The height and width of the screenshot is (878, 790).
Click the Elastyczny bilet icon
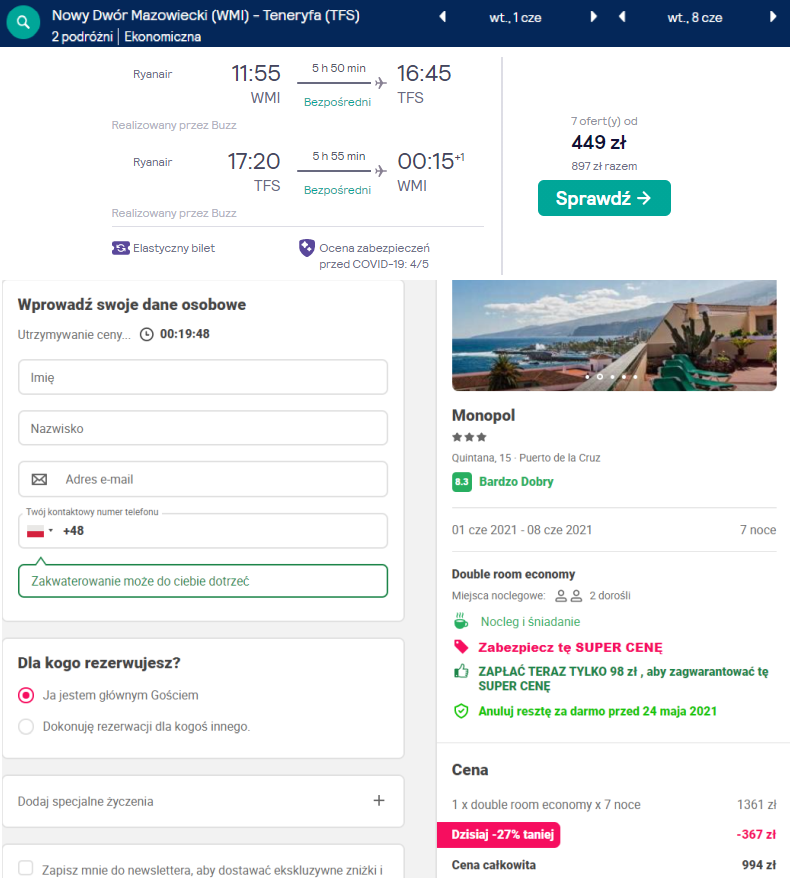coord(120,248)
